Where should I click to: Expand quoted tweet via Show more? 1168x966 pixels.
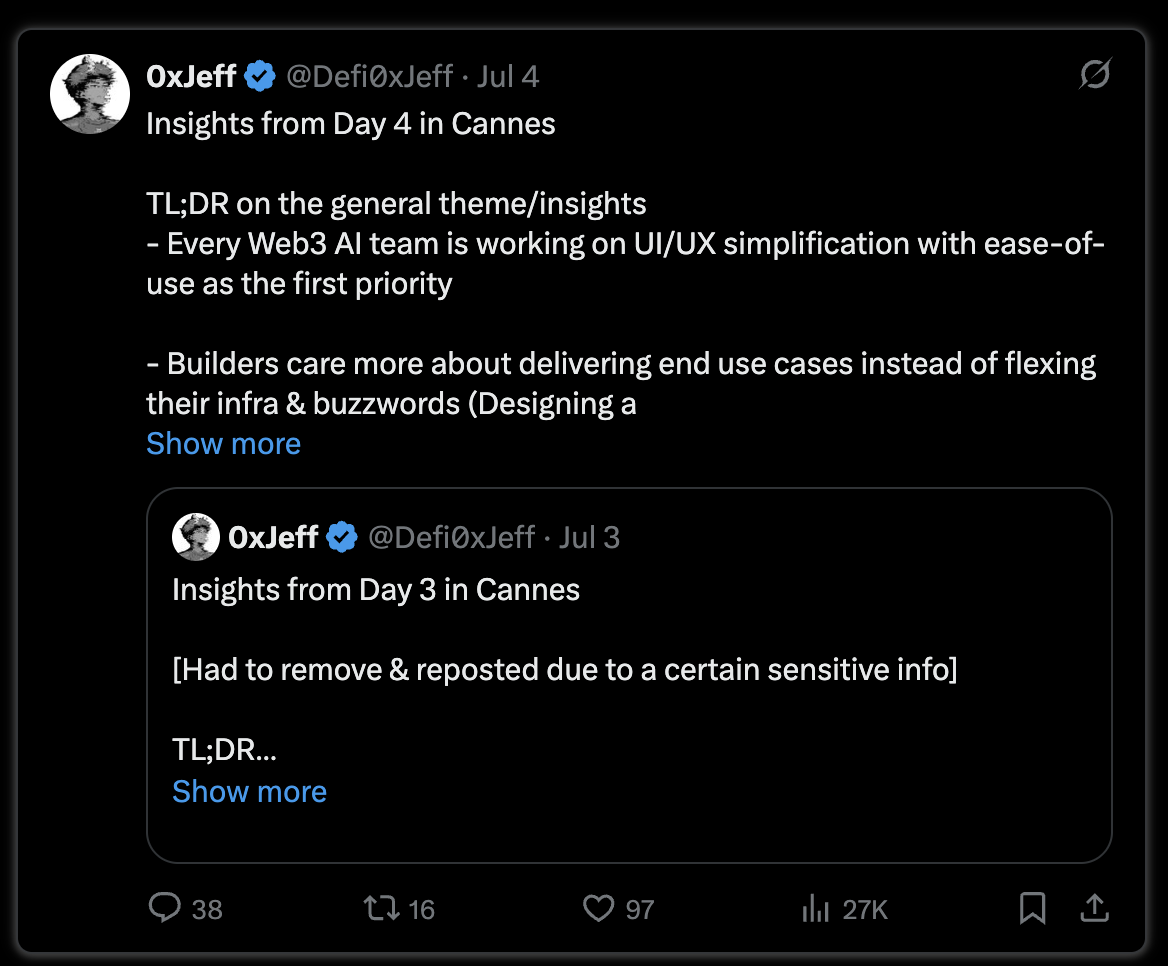pos(250,792)
